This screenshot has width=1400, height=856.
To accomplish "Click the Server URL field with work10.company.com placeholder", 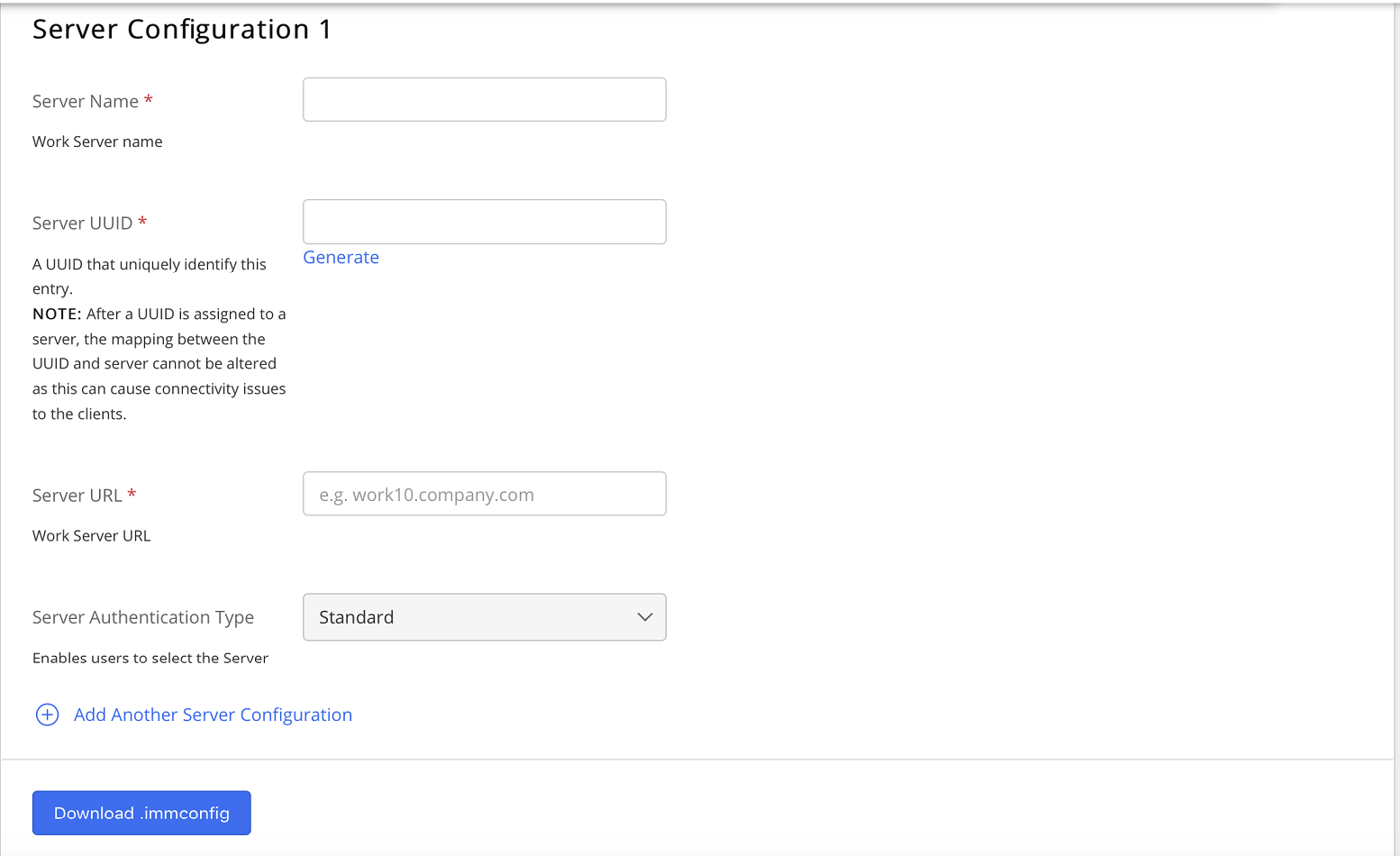I will (x=484, y=494).
